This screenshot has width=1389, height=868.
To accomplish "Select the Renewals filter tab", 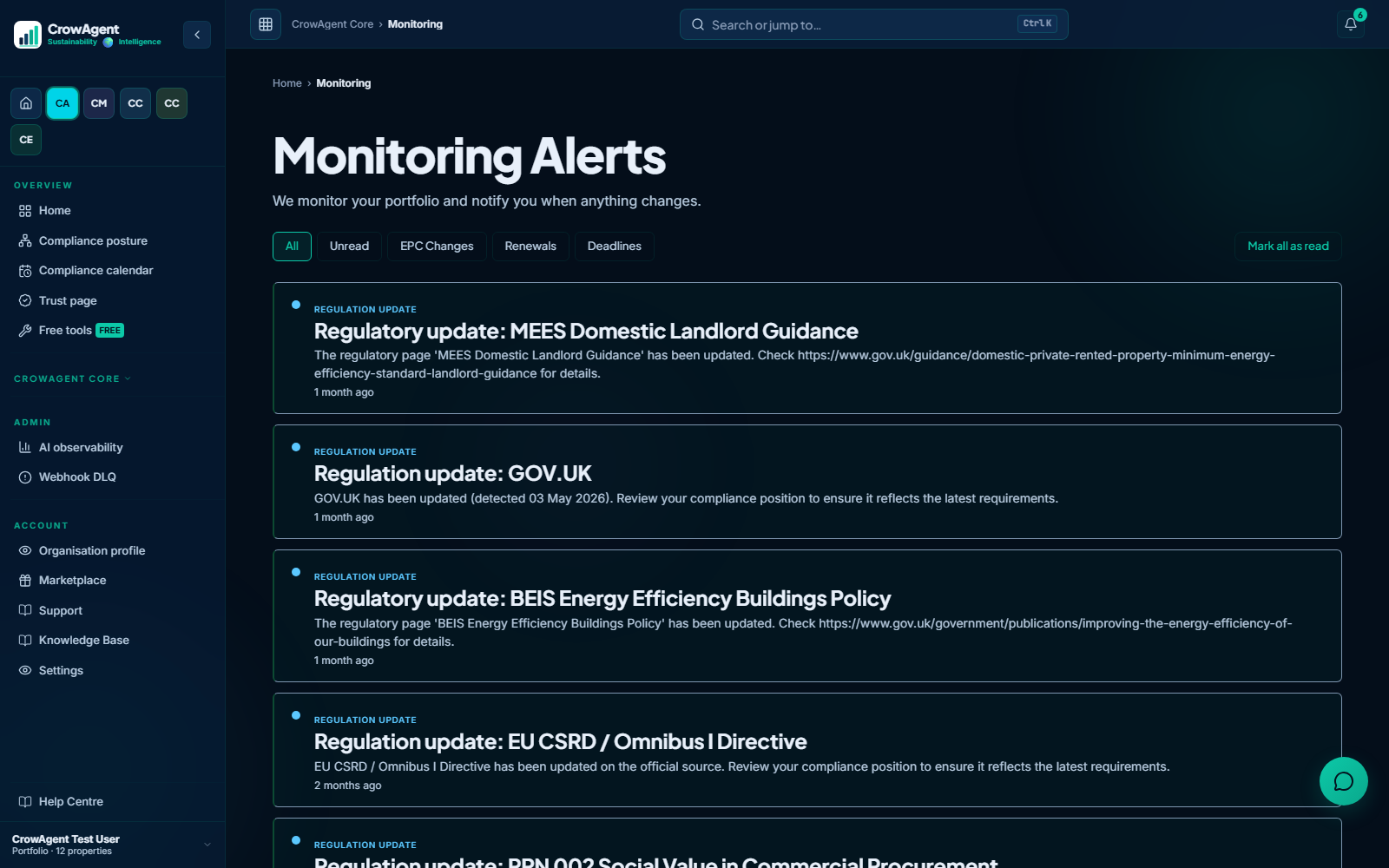I will click(530, 247).
